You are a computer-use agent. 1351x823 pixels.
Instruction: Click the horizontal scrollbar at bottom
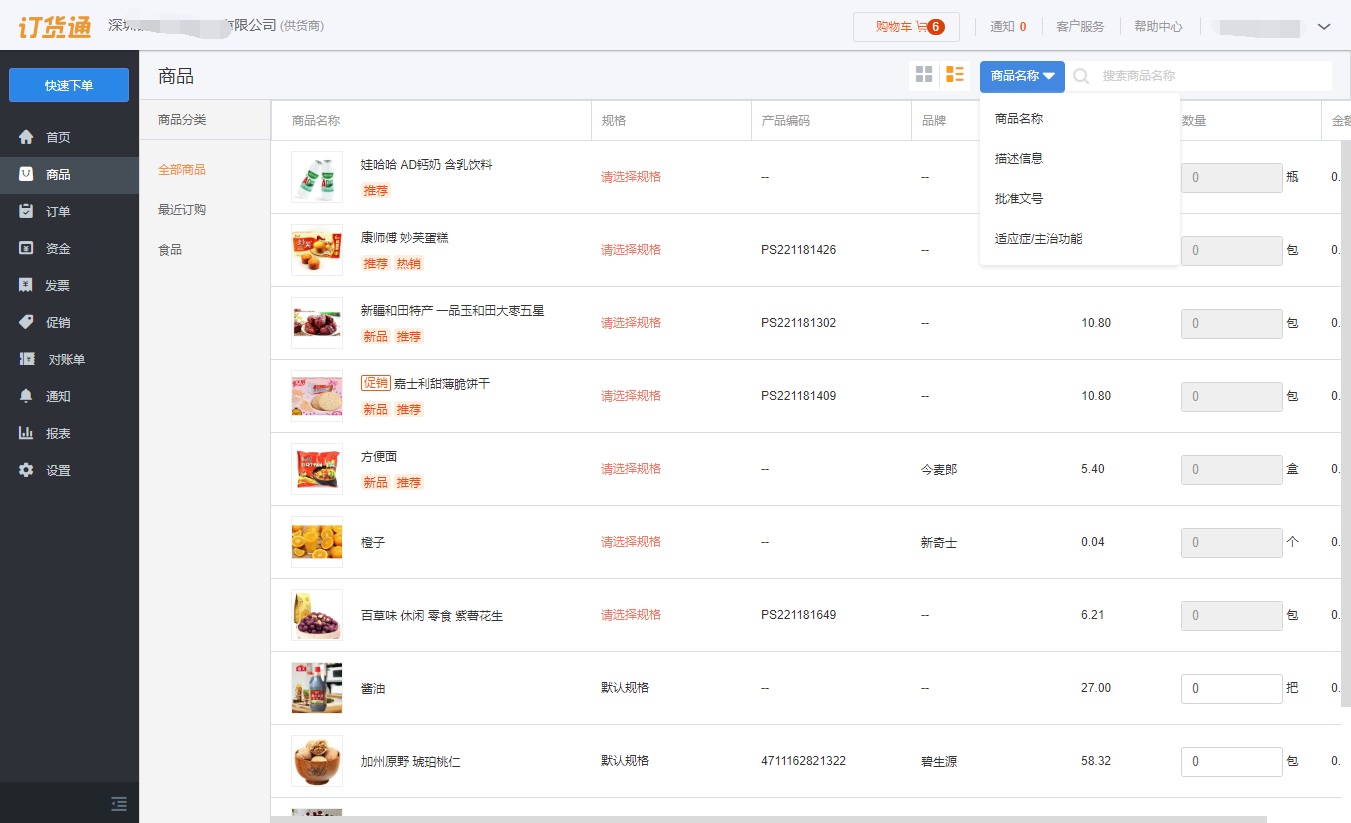(768, 819)
